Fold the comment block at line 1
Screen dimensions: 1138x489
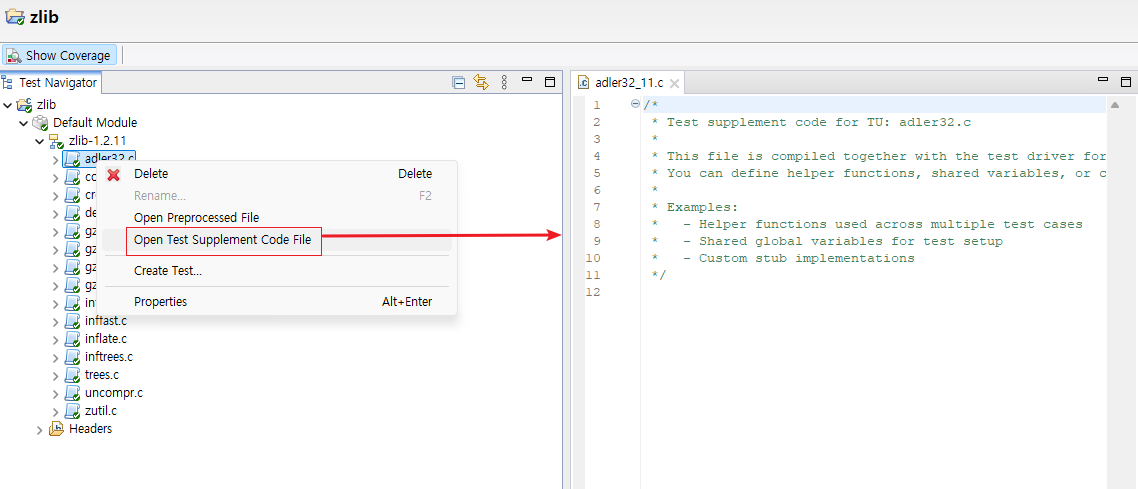[x=636, y=104]
